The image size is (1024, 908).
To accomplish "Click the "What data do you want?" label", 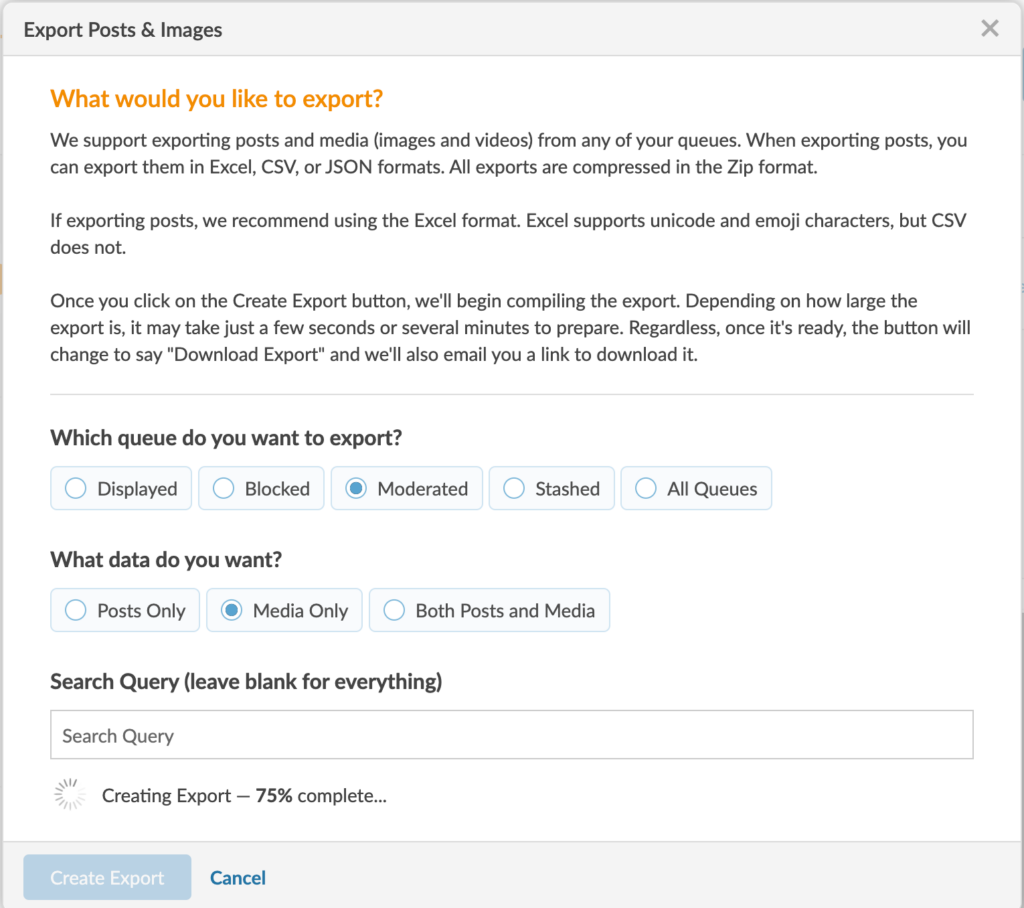I will [166, 559].
